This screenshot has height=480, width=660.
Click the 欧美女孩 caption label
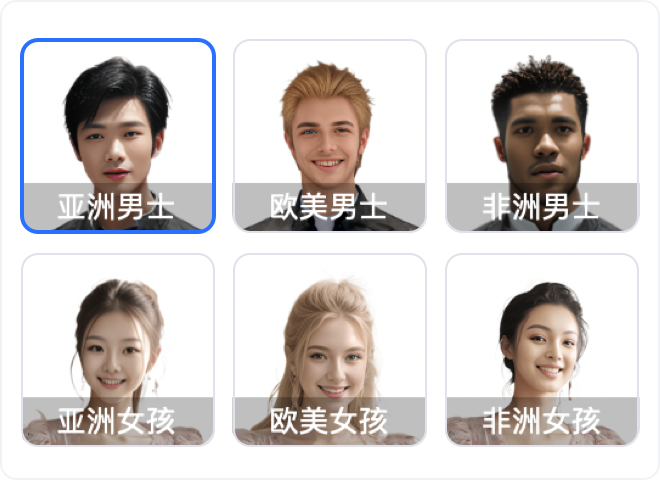pyautogui.click(x=328, y=421)
